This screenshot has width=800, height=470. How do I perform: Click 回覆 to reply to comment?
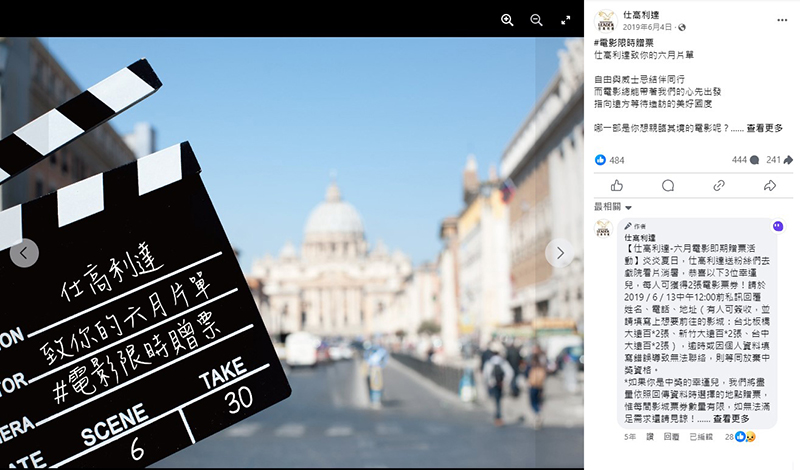pos(671,437)
